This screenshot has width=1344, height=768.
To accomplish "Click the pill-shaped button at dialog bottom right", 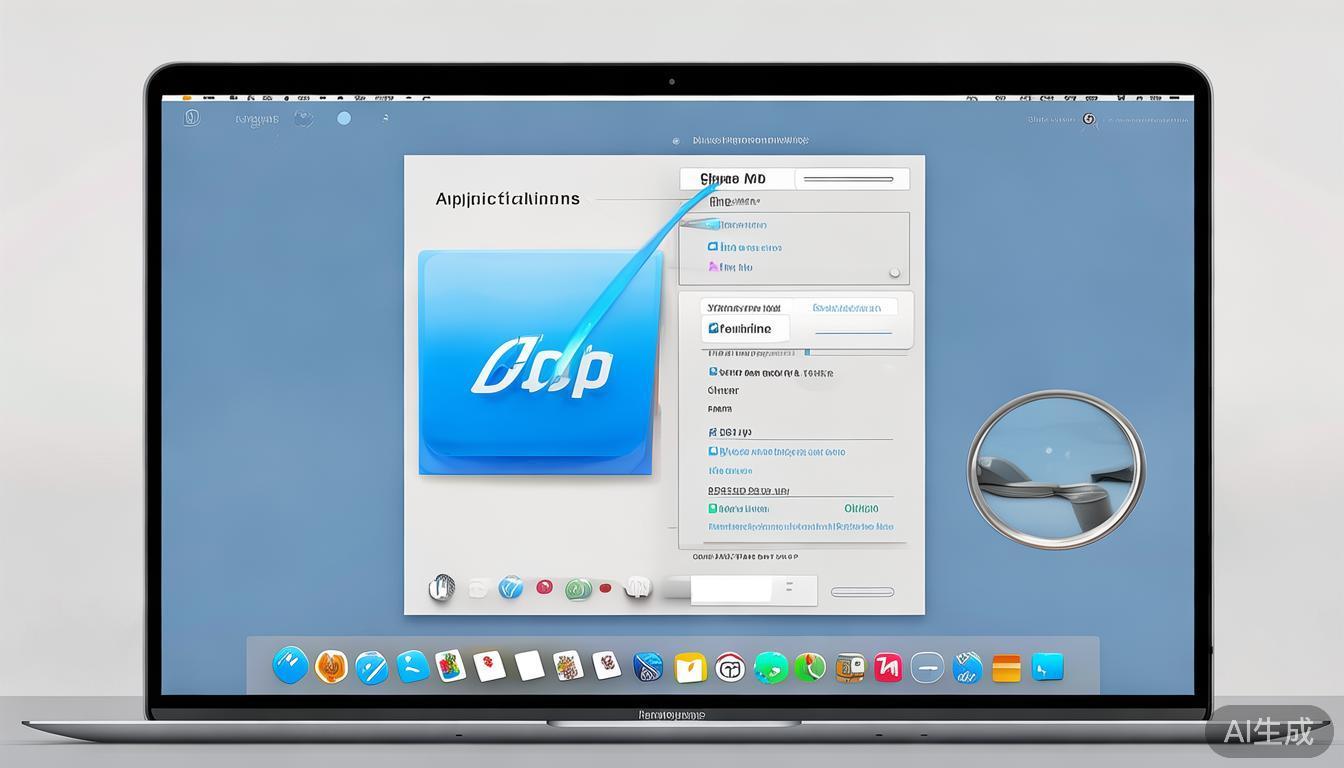I will 862,592.
